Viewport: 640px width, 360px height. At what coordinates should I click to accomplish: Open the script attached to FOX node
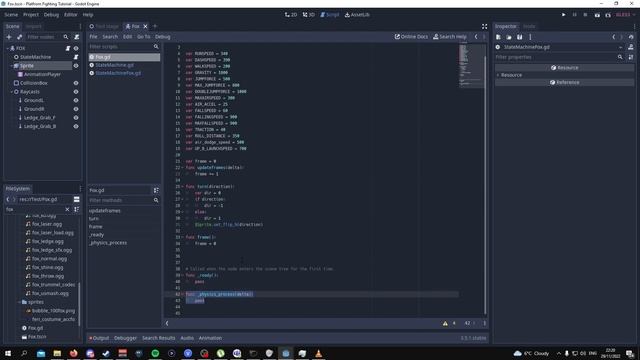pos(68,48)
